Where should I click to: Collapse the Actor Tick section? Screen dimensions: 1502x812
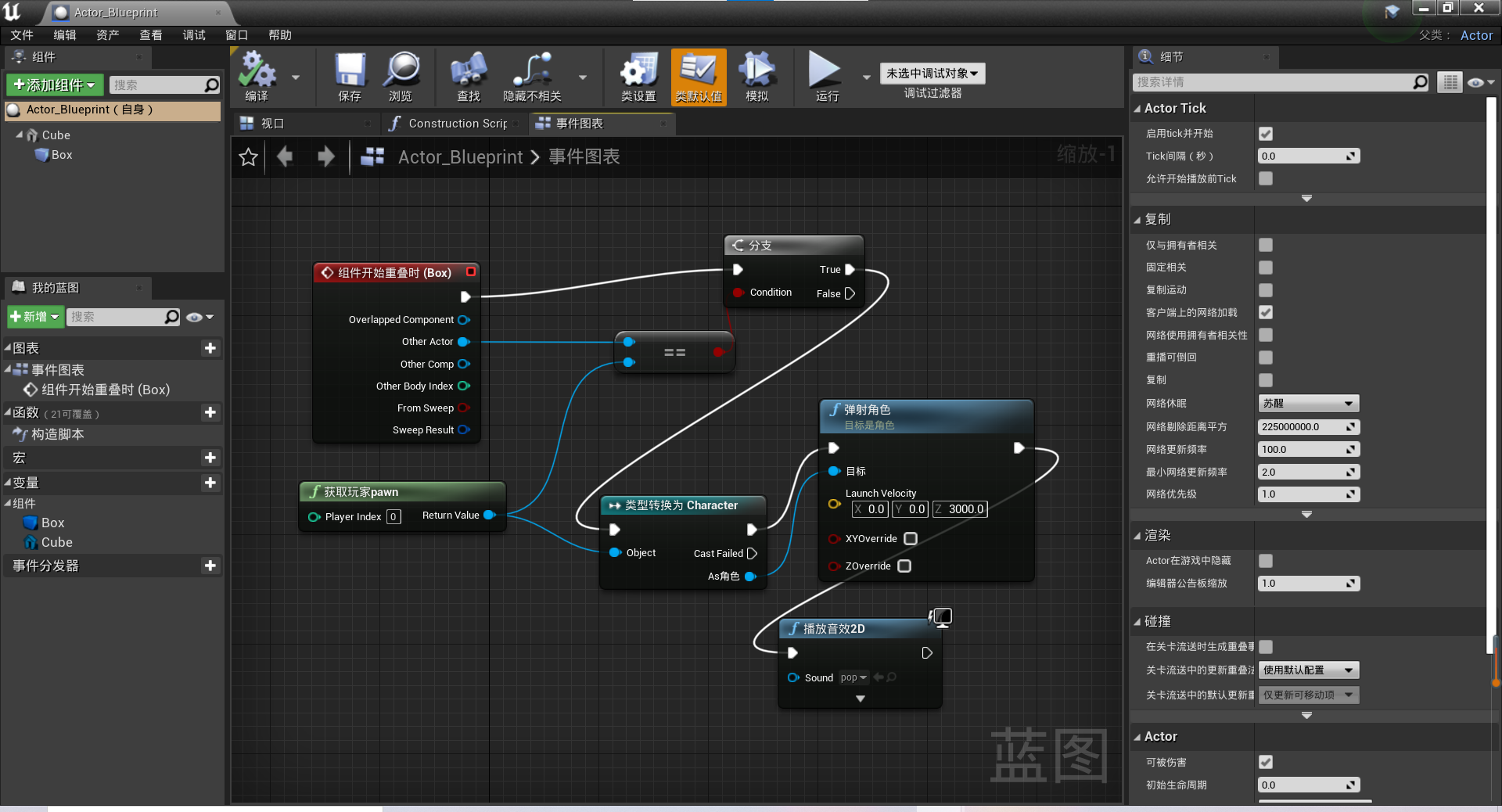(x=1137, y=109)
